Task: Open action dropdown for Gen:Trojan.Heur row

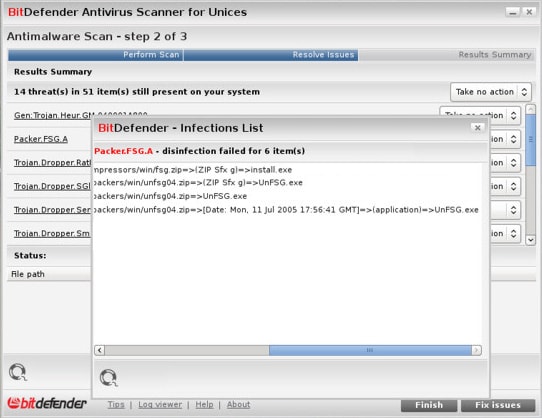Action: 480,115
